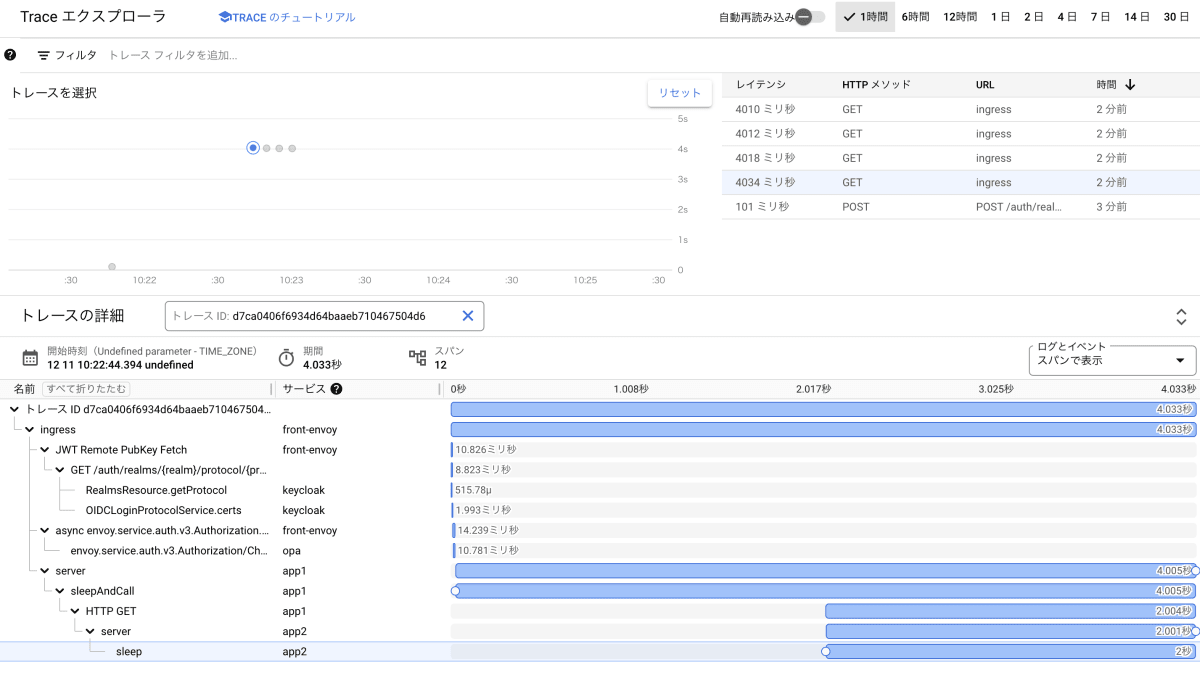Screen dimensions: 1200x675
Task: Select the 4018 ミリ秒 trace row
Action: [x=960, y=158]
